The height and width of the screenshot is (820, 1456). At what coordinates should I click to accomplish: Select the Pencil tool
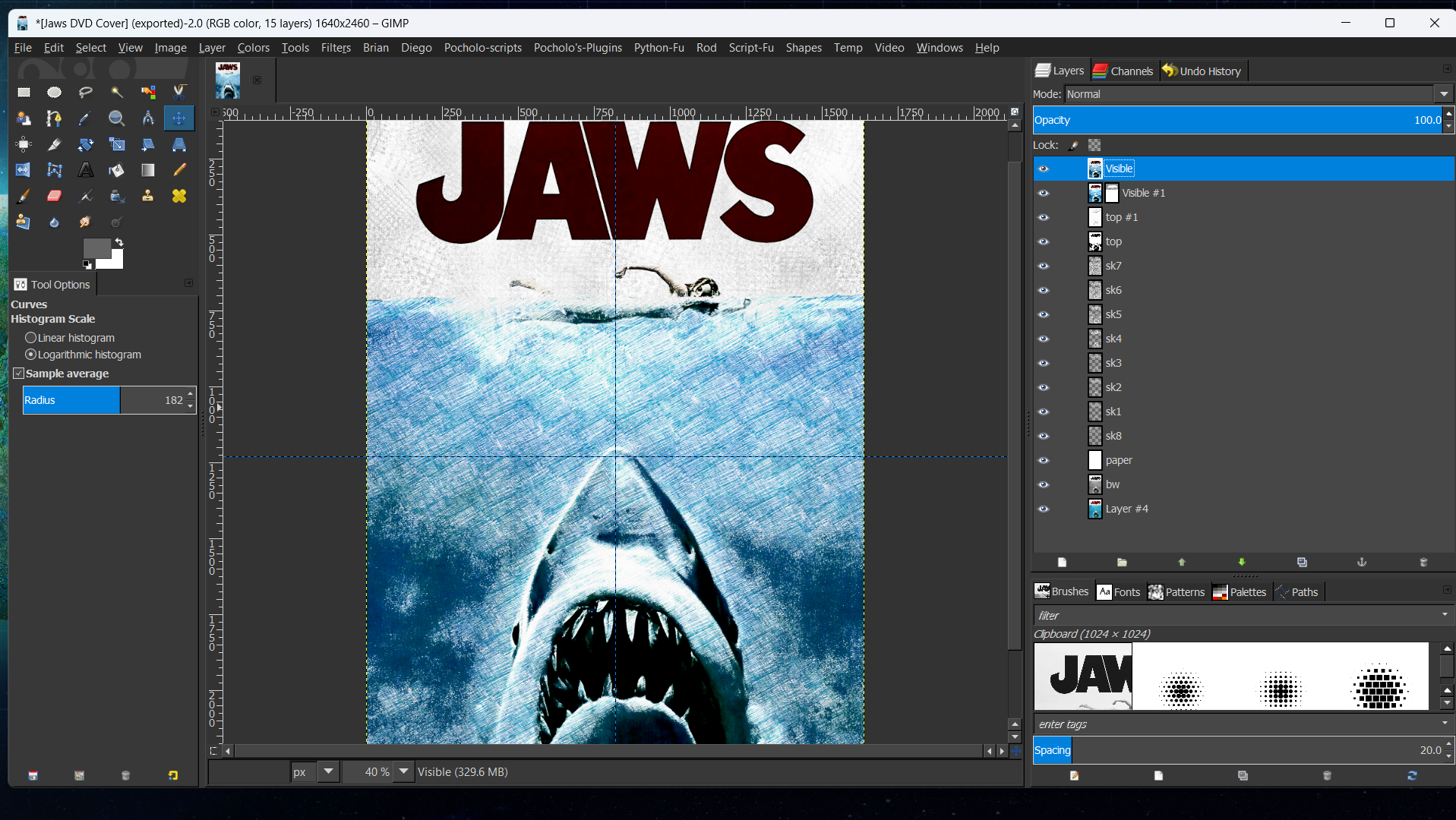tap(179, 170)
